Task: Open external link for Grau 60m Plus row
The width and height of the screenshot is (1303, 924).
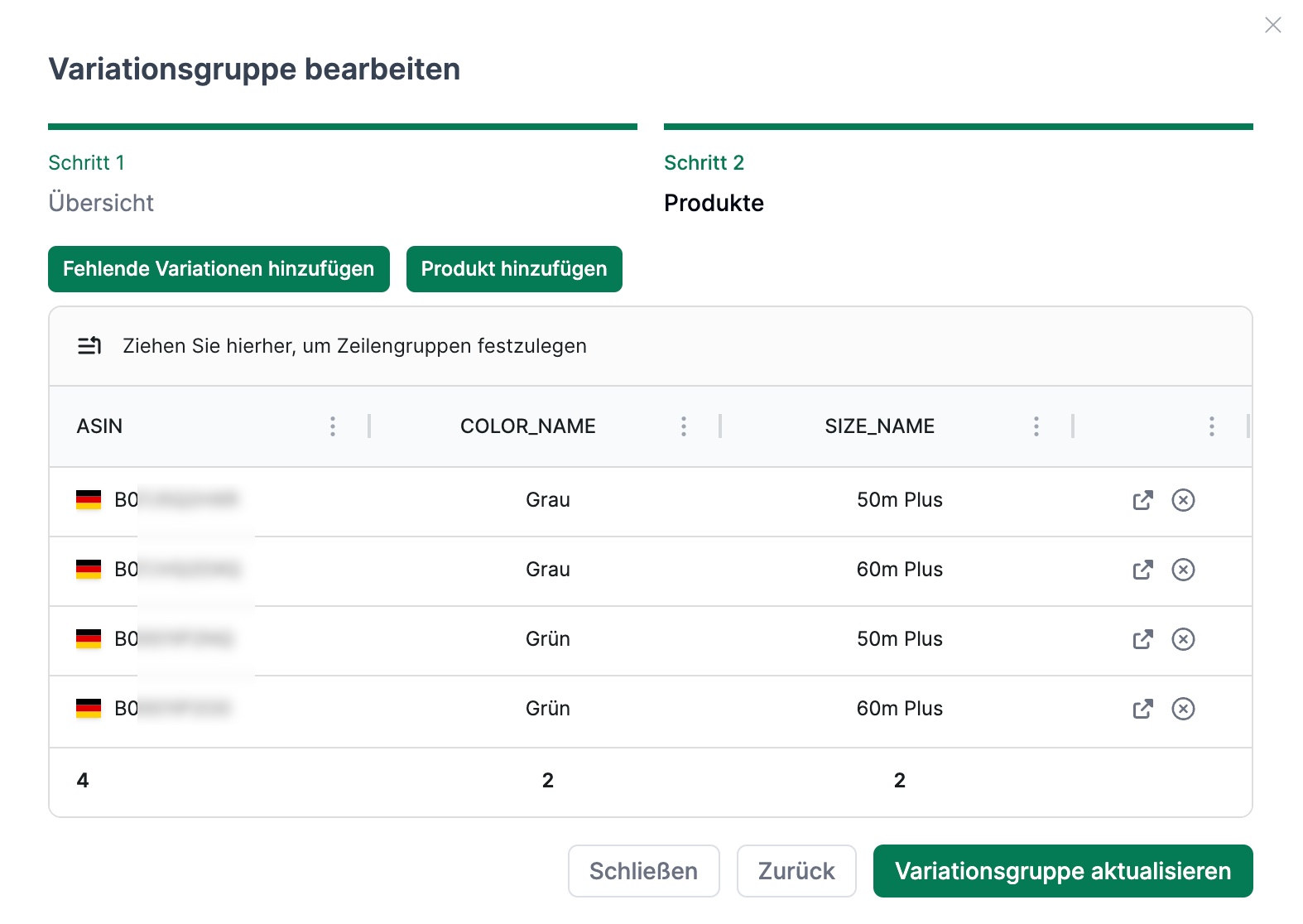Action: tap(1142, 570)
